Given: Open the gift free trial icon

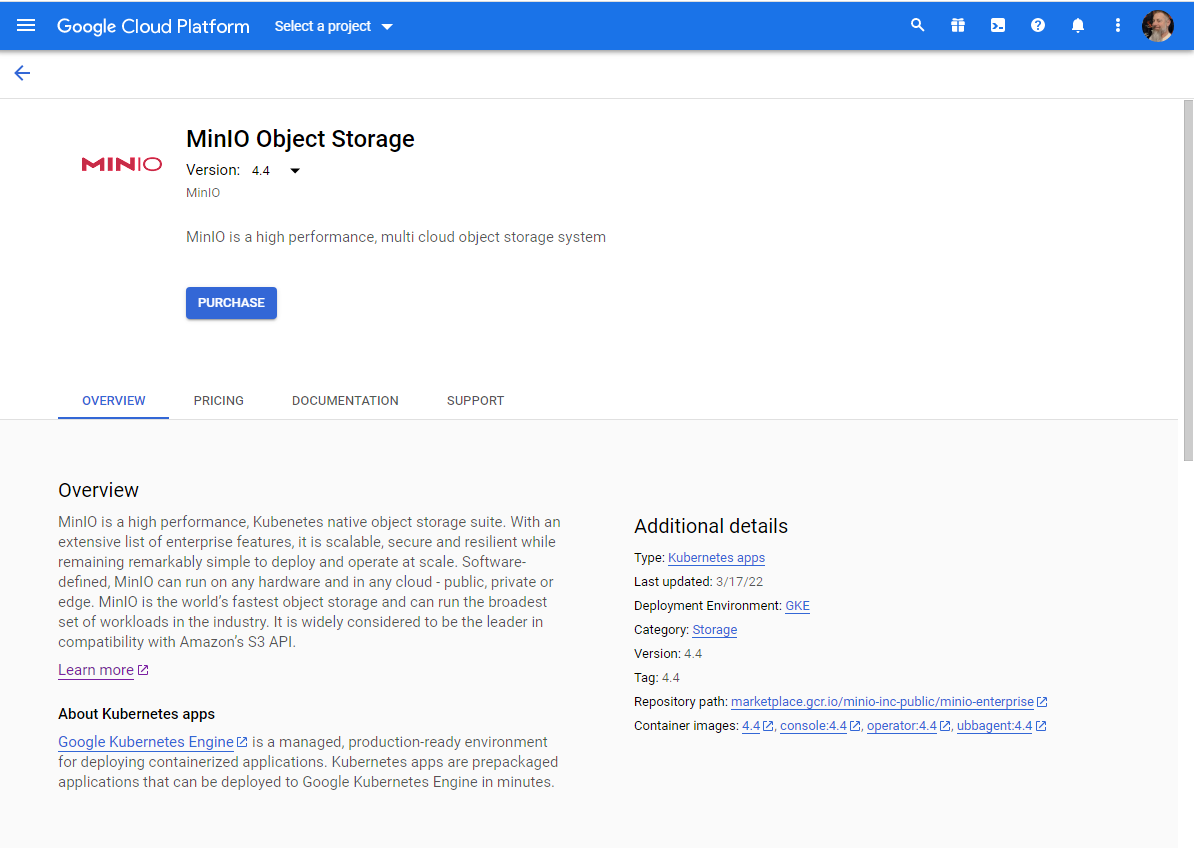Looking at the screenshot, I should (x=957, y=26).
